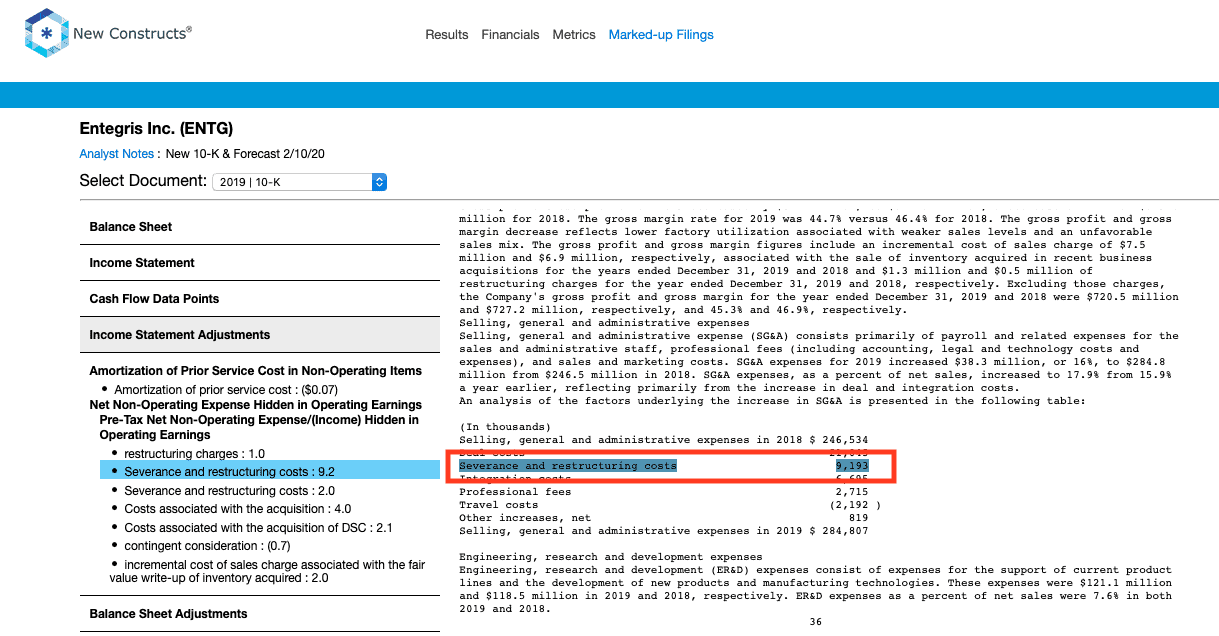The width and height of the screenshot is (1219, 636).
Task: Open the Financials menu
Action: 510,35
